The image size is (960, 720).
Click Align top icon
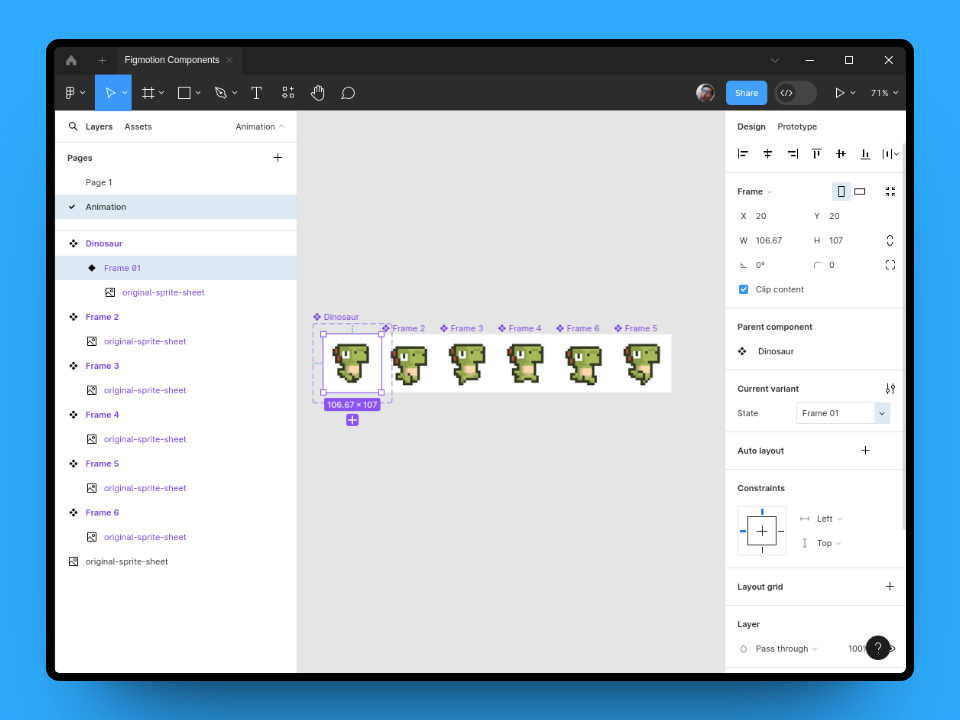point(816,154)
